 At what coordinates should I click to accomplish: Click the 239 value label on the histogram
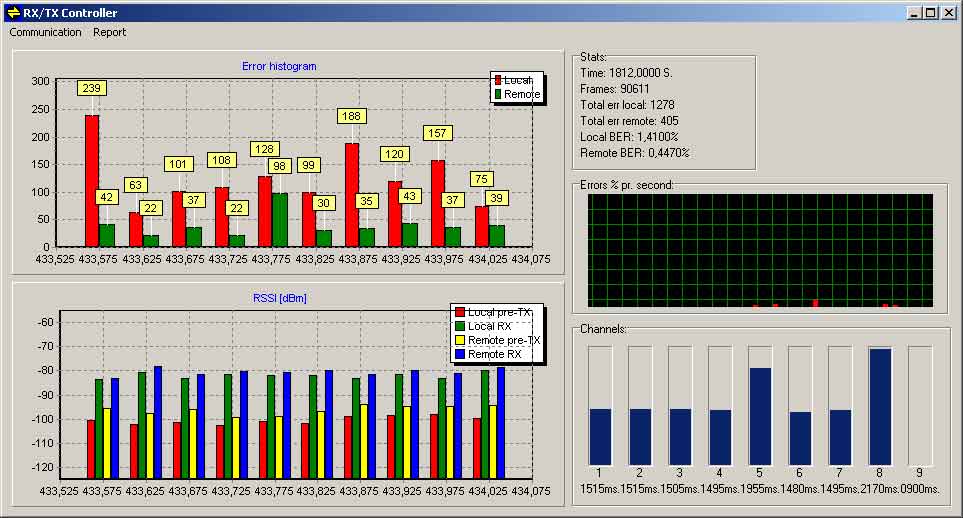92,88
